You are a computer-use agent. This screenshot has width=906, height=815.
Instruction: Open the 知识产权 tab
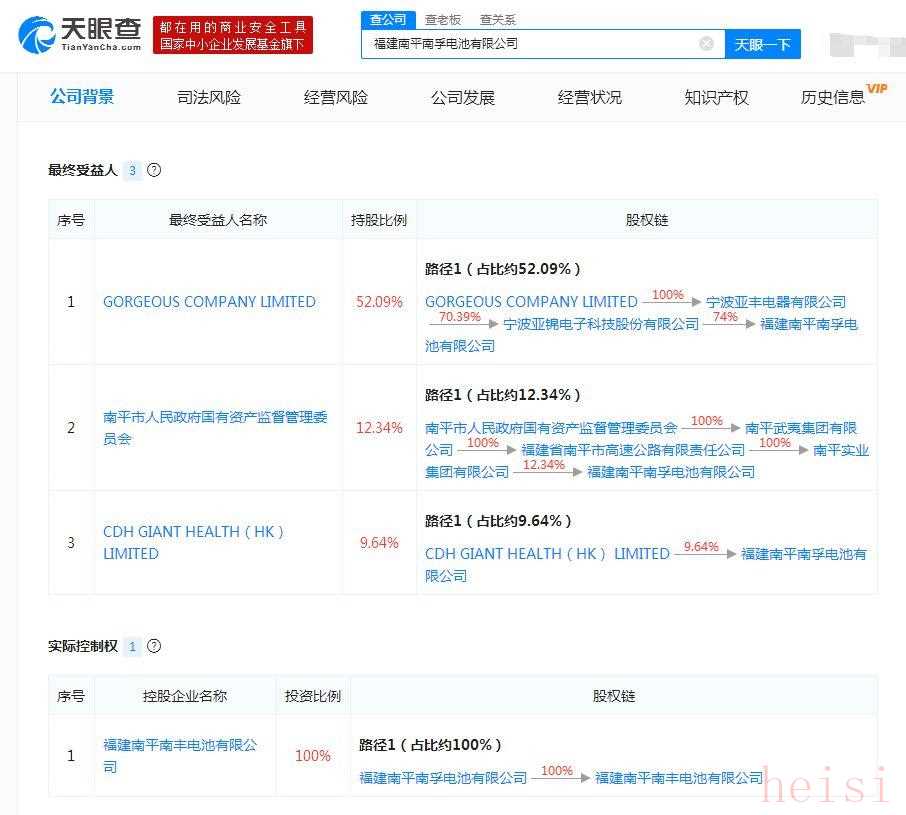[716, 97]
